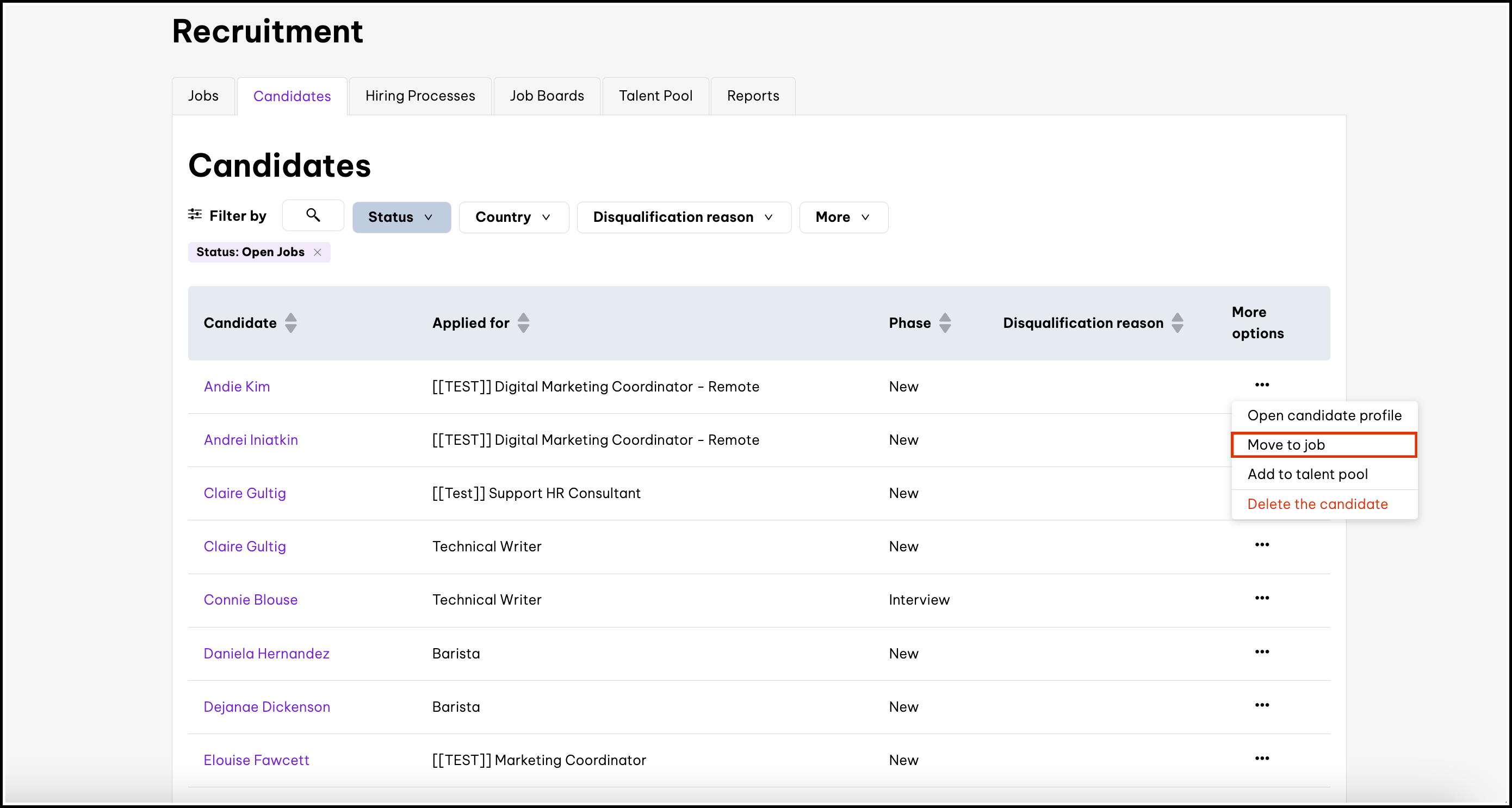The width and height of the screenshot is (1512, 808).
Task: Expand the Country filter dropdown
Action: [x=513, y=217]
